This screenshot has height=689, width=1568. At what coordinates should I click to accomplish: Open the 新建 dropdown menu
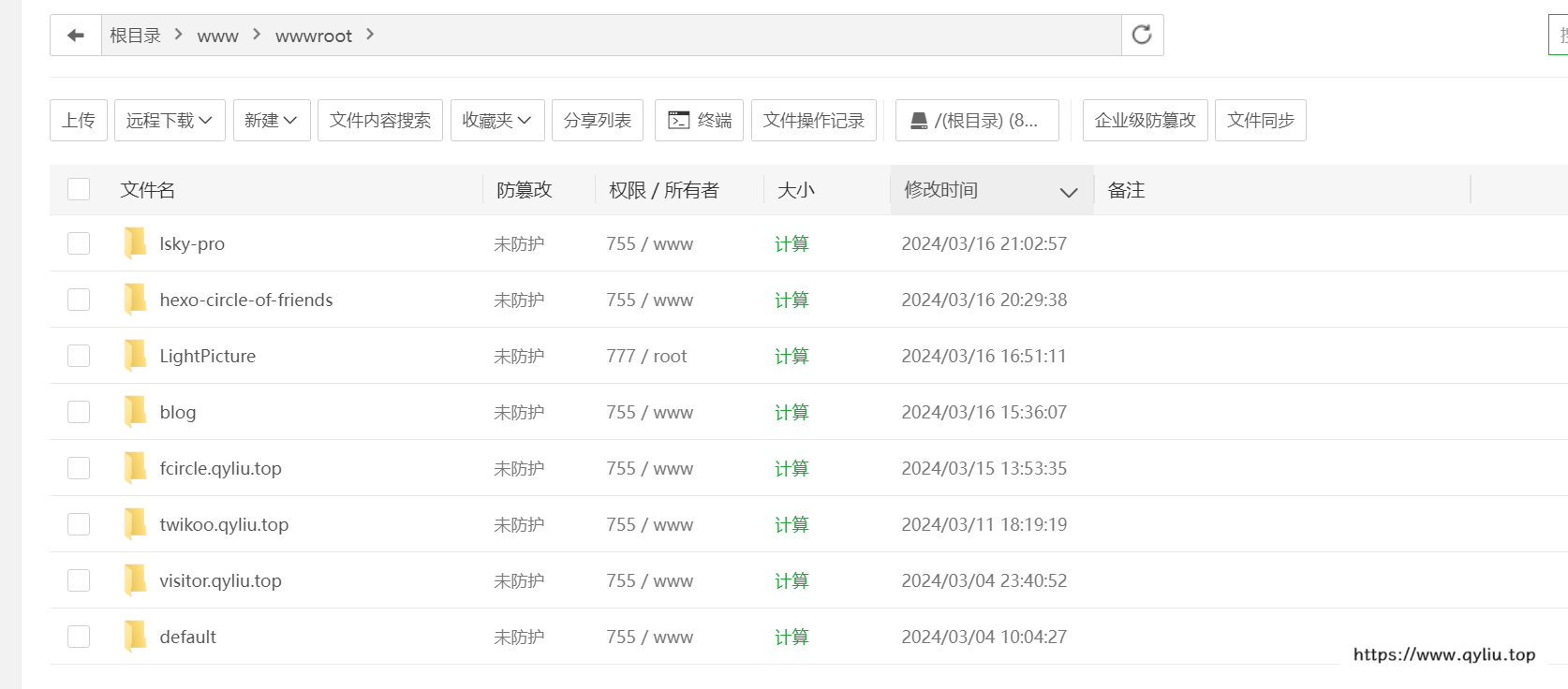(272, 121)
